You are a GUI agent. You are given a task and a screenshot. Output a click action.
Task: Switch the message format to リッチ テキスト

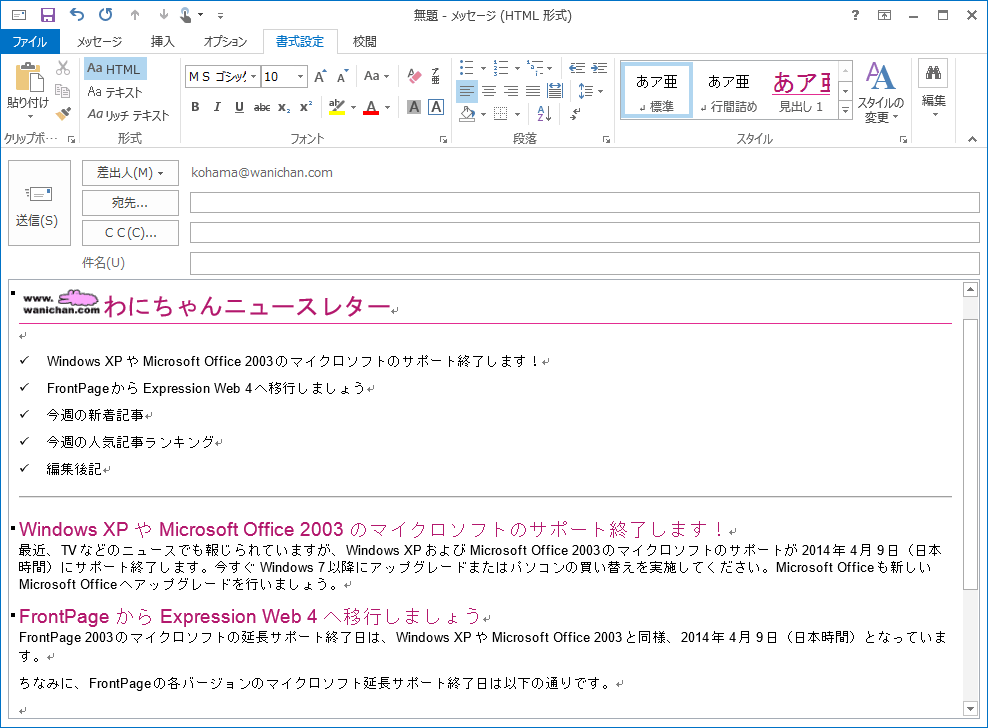point(129,115)
